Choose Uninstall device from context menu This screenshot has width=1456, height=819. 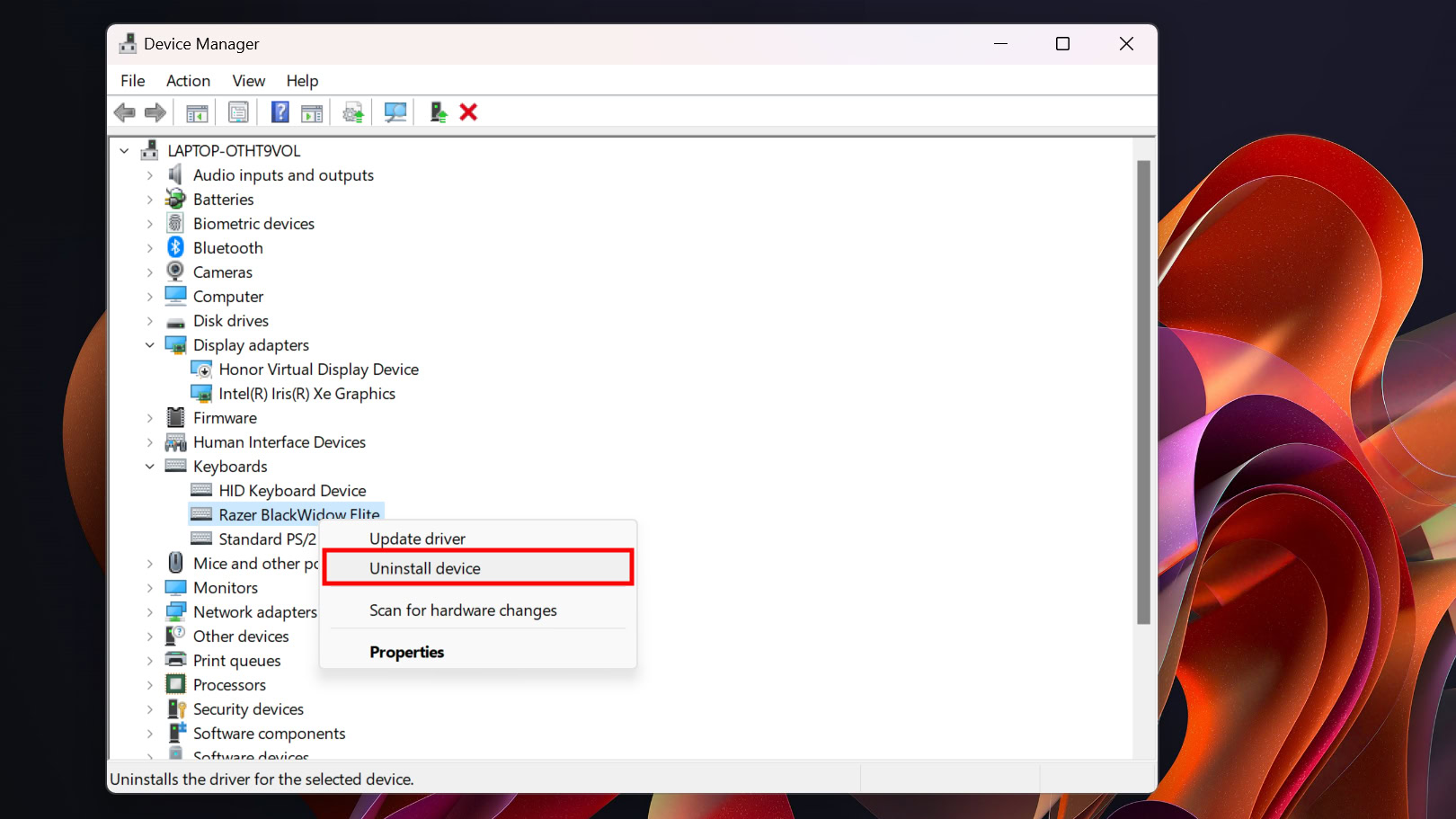click(425, 568)
